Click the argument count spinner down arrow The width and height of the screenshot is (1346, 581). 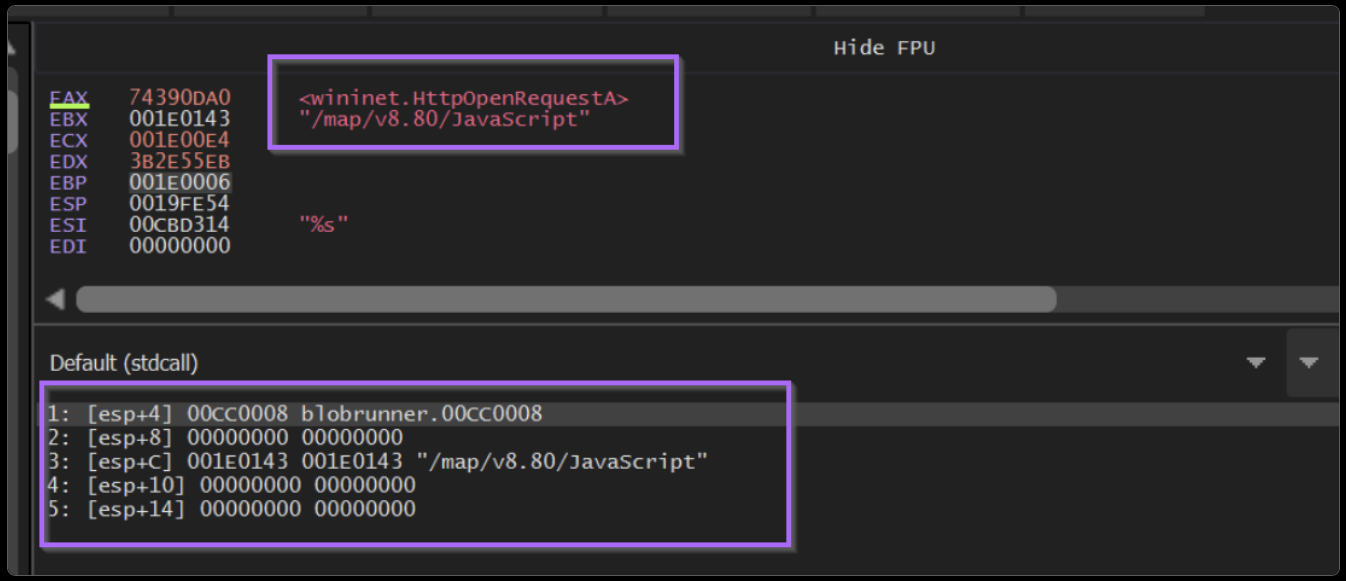point(1309,362)
